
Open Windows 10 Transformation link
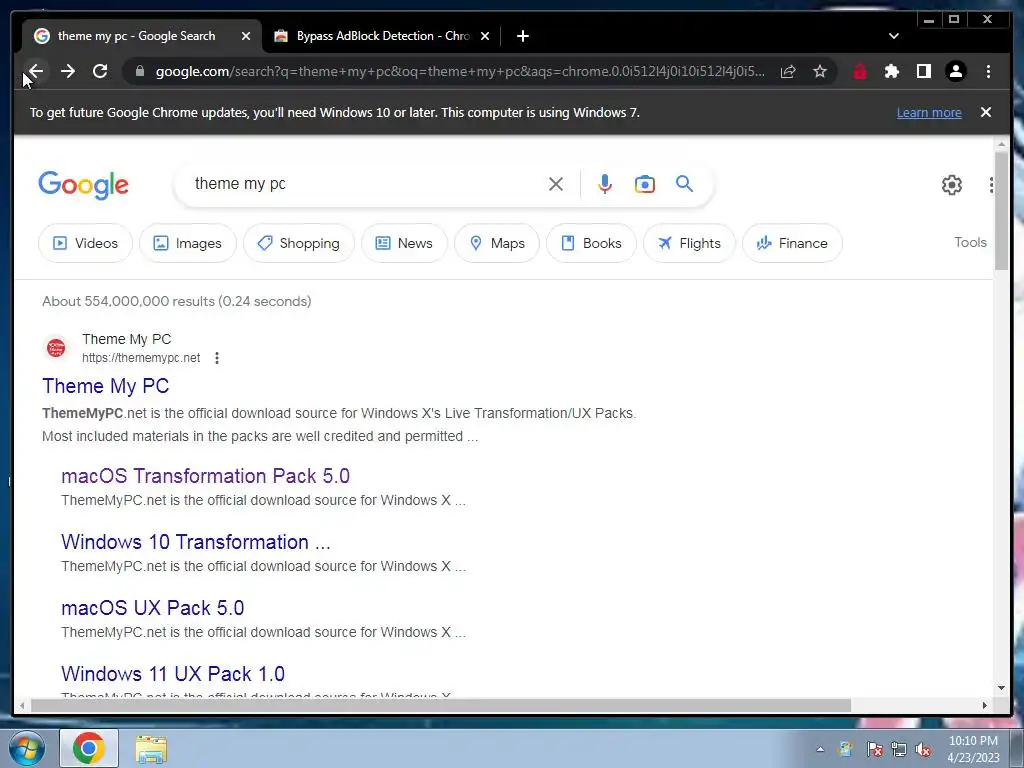coord(196,542)
